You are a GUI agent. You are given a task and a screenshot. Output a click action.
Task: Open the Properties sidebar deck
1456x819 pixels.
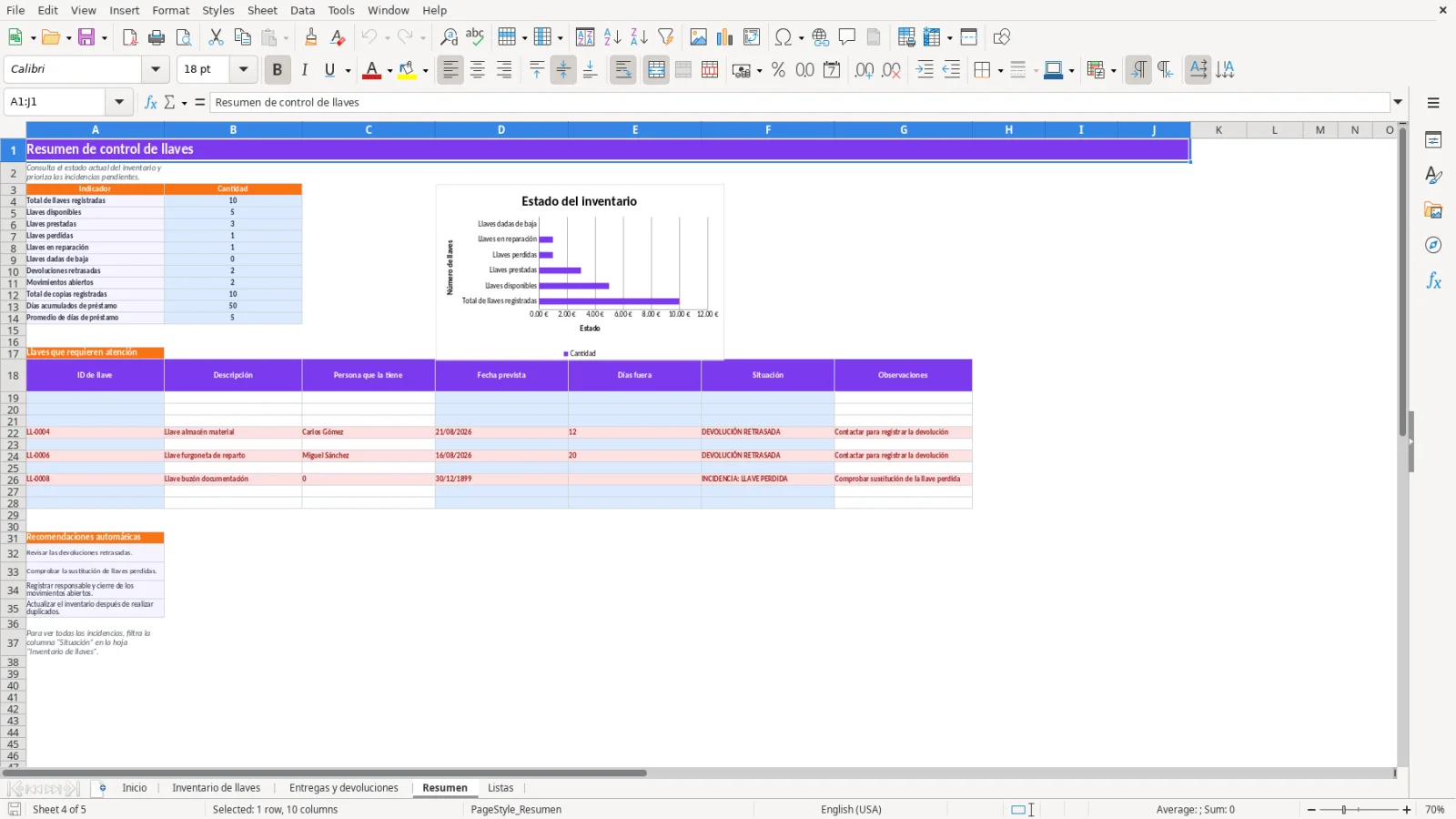click(1433, 140)
